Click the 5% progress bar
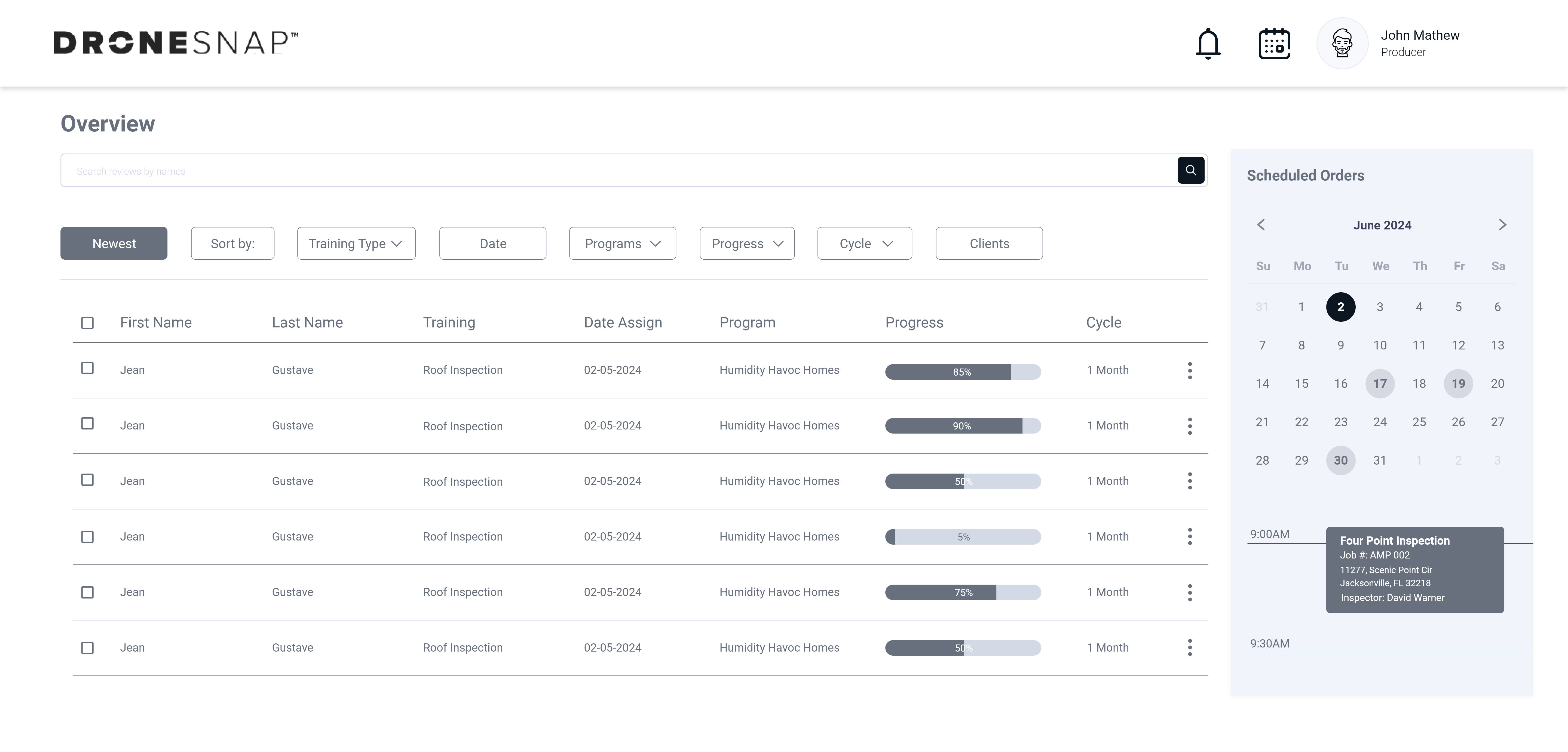1568x752 pixels. pyautogui.click(x=963, y=537)
